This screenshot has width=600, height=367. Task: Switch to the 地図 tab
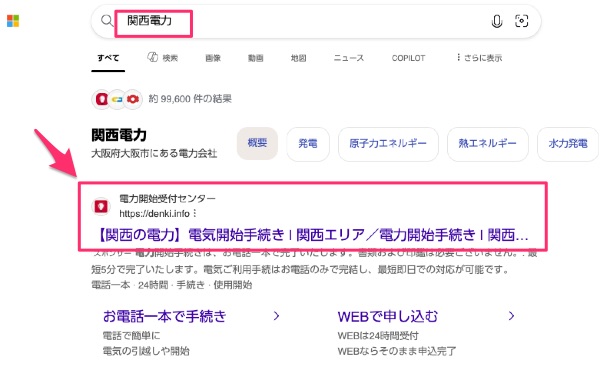click(x=298, y=58)
